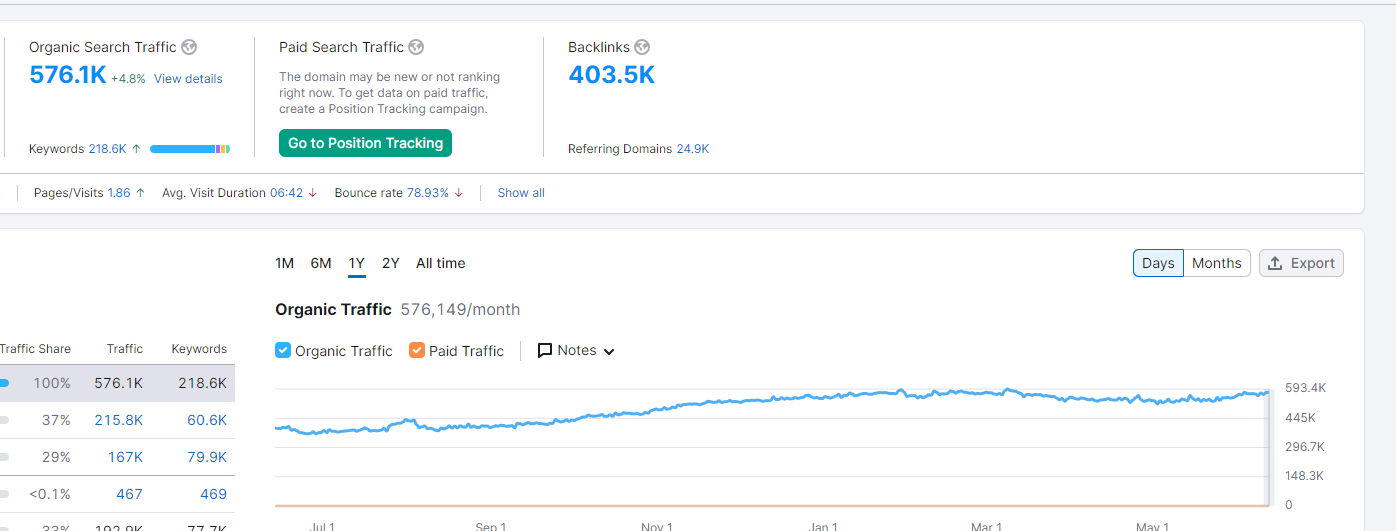
Task: Click keywords value 60.6K in table
Action: (x=207, y=420)
